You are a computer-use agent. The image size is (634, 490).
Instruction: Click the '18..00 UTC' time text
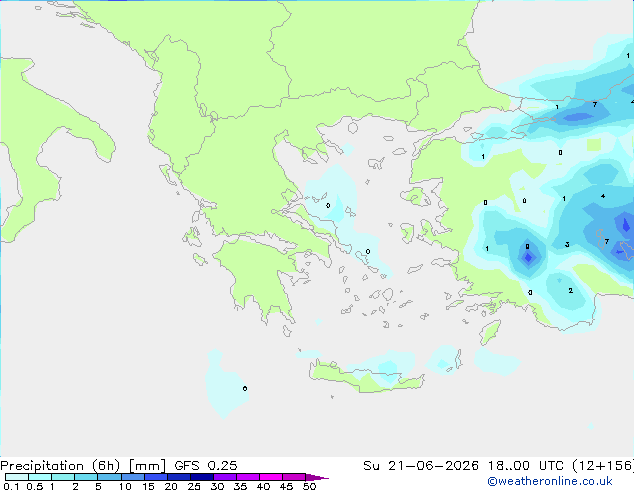(526, 466)
